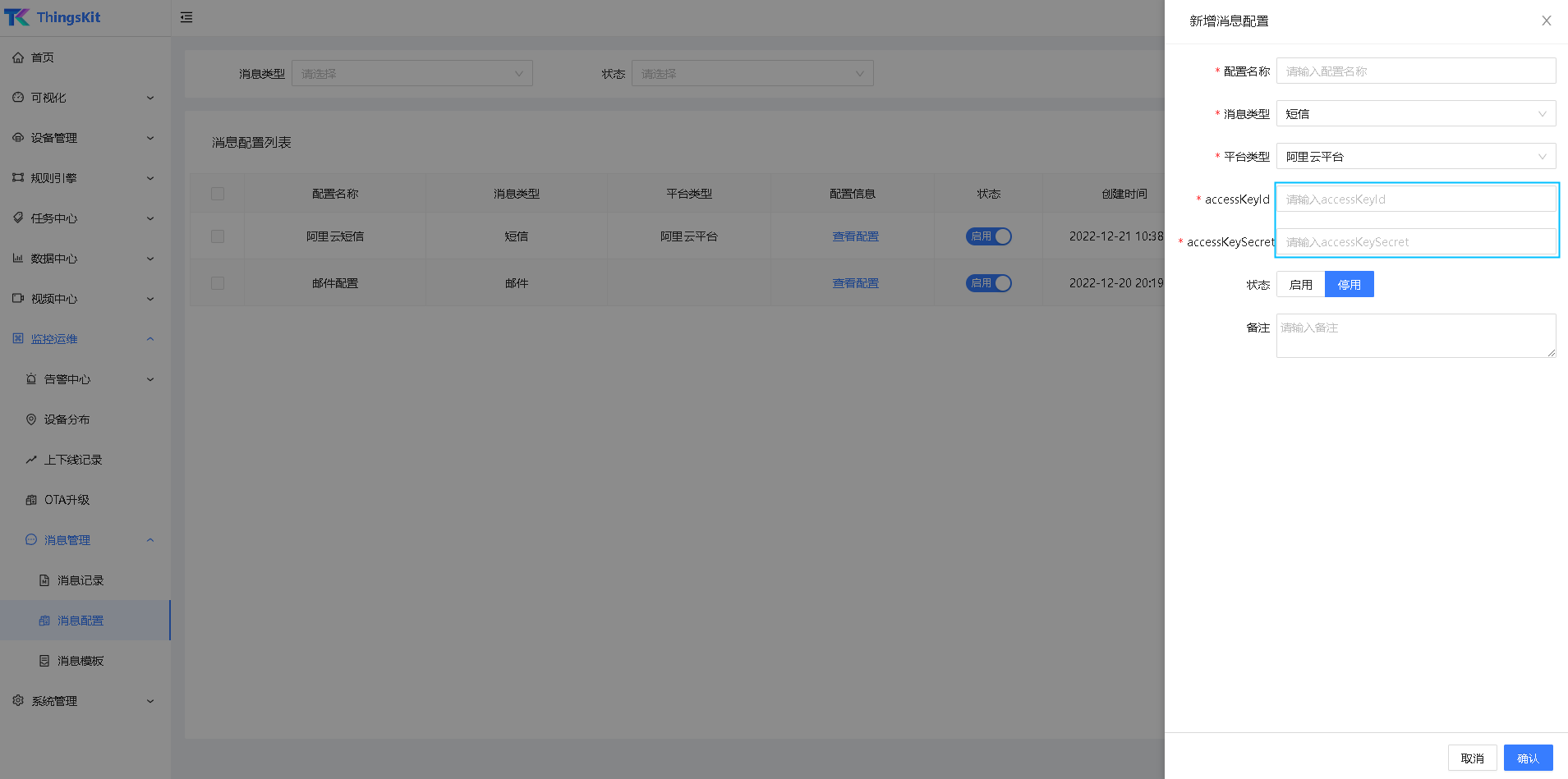Collapse sidebar using the menu fold icon

[186, 17]
